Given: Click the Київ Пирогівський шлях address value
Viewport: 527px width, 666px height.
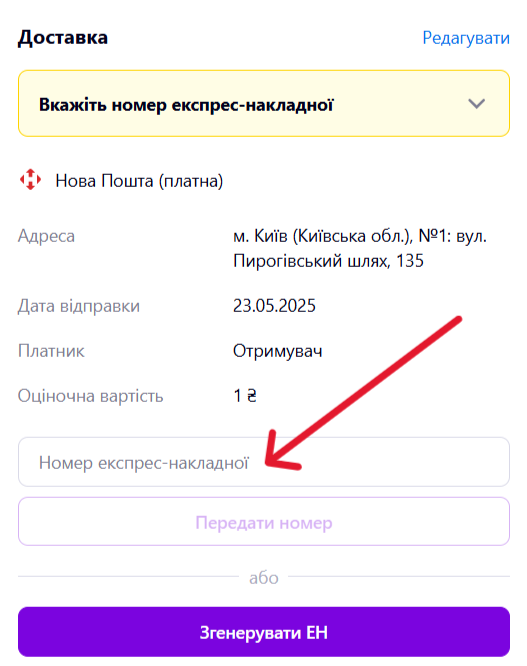Looking at the screenshot, I should click(360, 248).
